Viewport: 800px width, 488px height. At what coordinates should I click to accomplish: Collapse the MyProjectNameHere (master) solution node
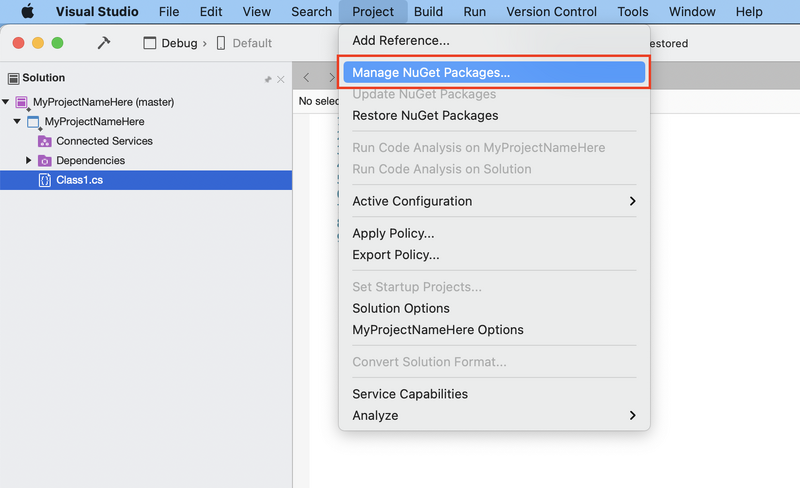pyautogui.click(x=6, y=102)
